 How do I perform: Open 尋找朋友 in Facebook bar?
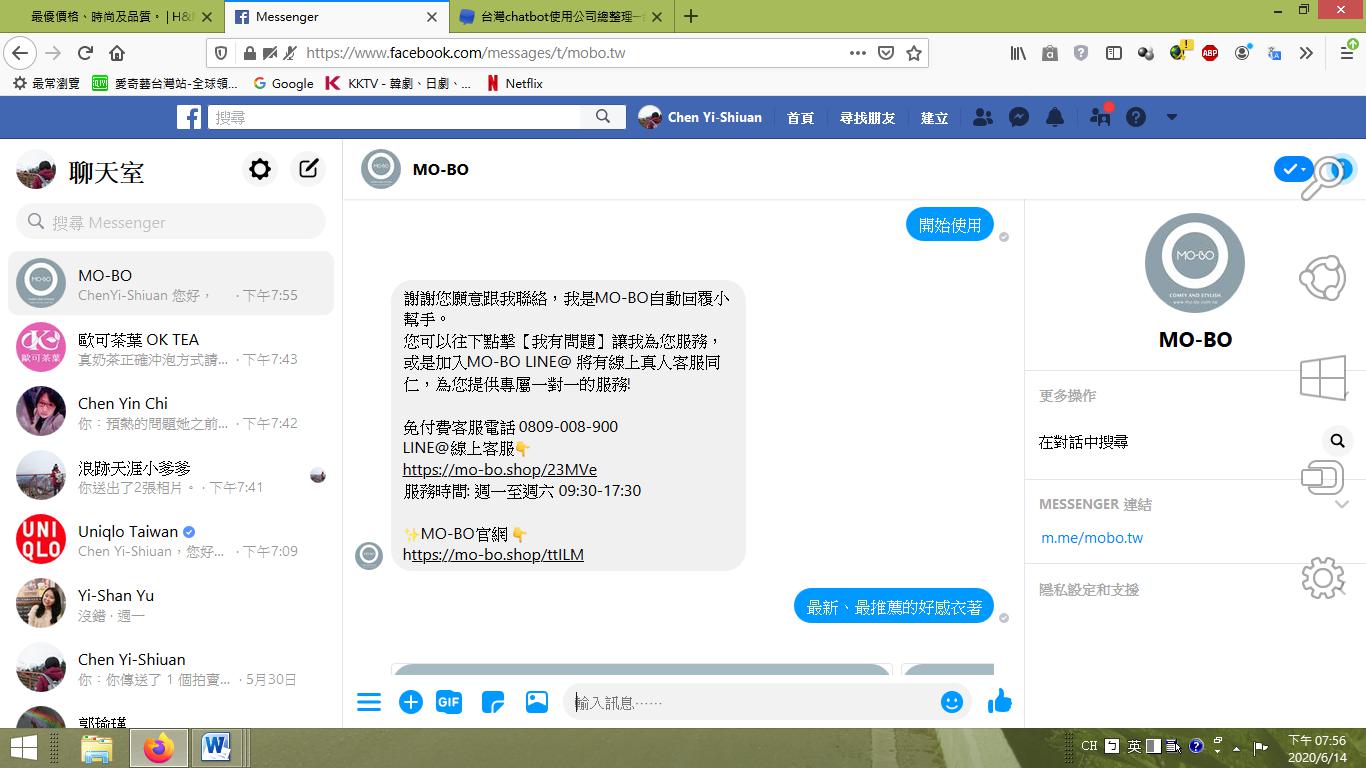pos(867,118)
